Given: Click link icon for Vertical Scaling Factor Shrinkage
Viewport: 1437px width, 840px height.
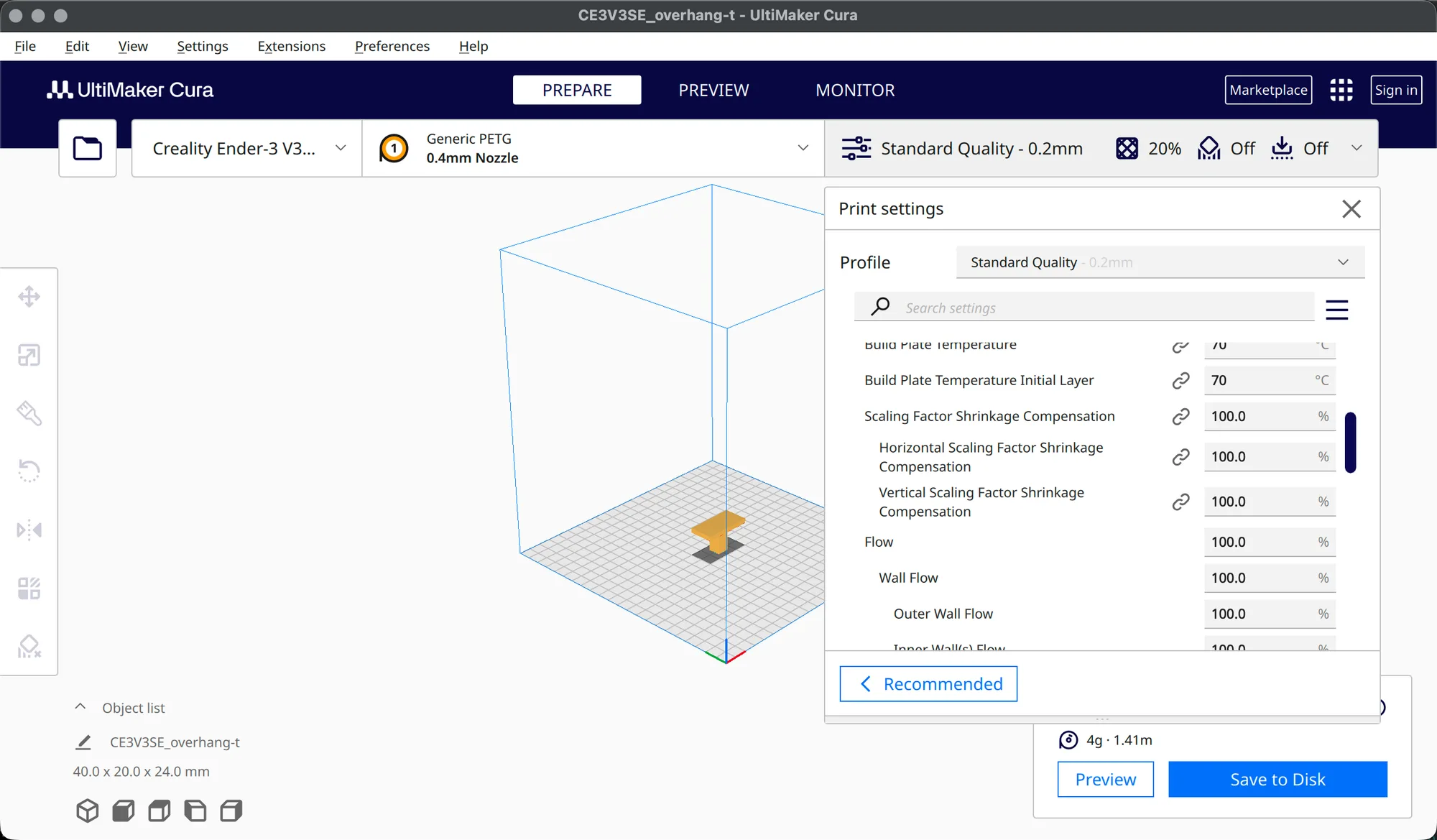Looking at the screenshot, I should pos(1180,502).
